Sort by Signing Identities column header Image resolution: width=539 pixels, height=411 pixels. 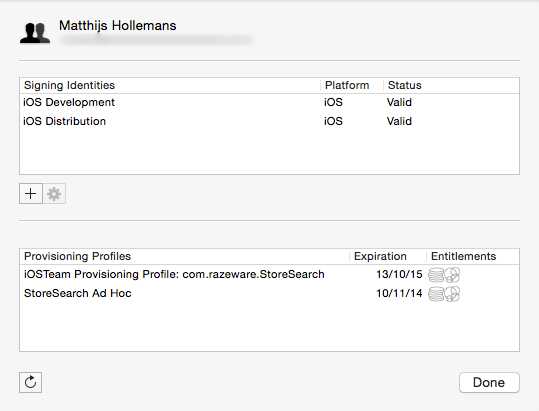pos(170,85)
